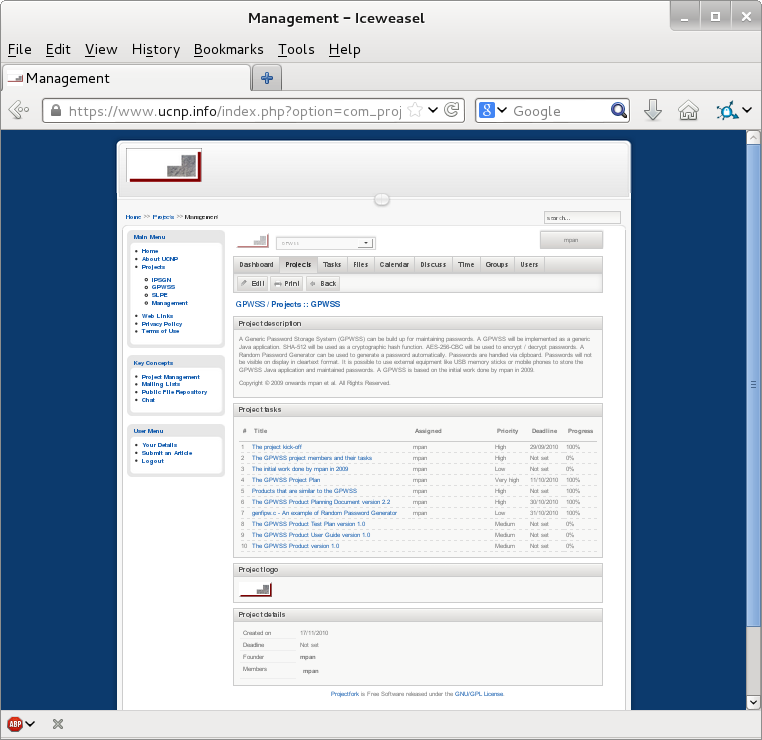Open the Bookmarks menu

(228, 49)
